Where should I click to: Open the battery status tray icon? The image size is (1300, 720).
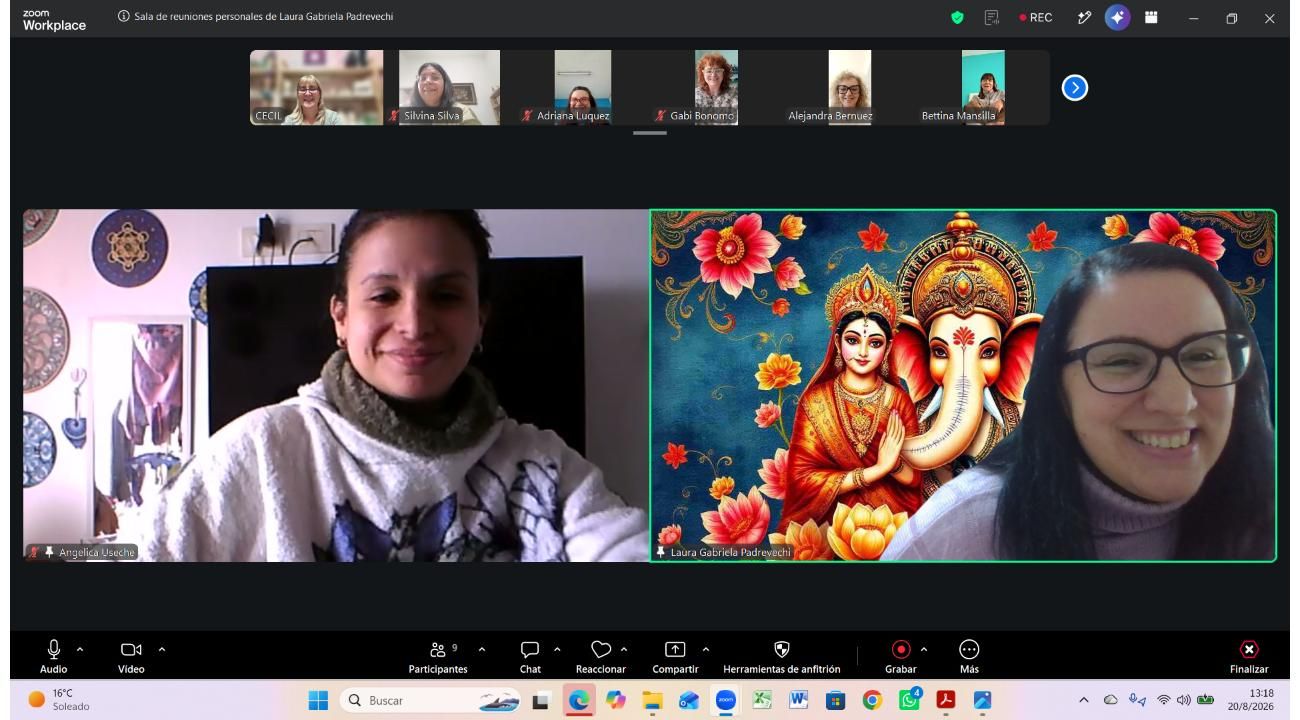(1205, 700)
